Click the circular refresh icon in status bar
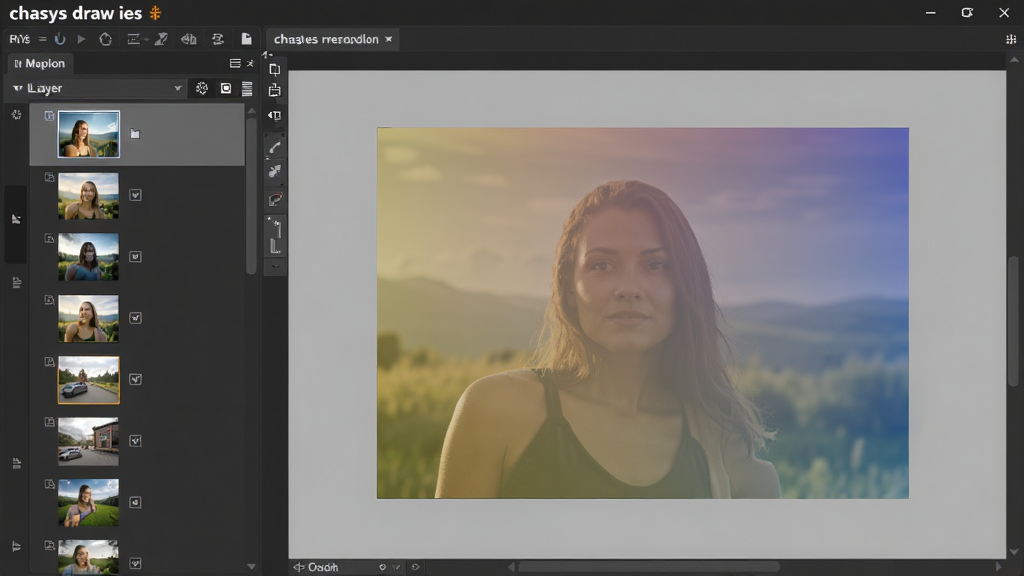Viewport: 1024px width, 576px height. (415, 567)
